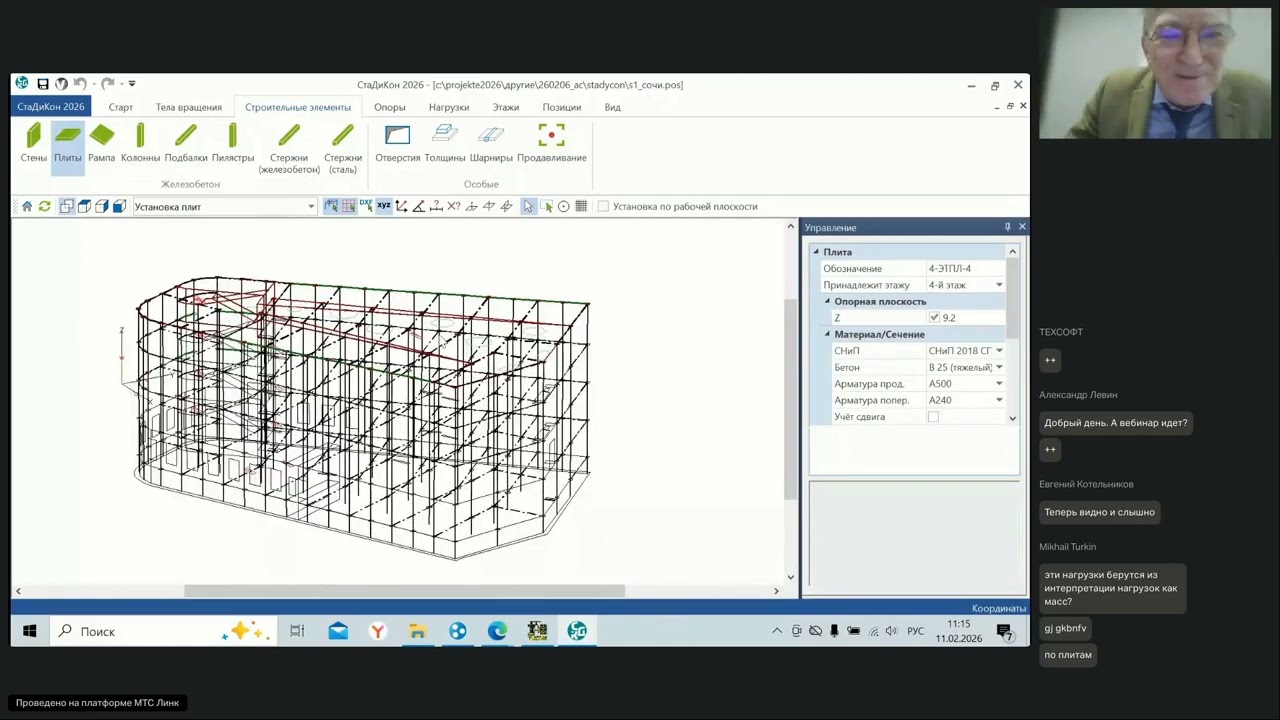Open Microsoft Edge from the taskbar
The width and height of the screenshot is (1280, 720).
tap(497, 631)
